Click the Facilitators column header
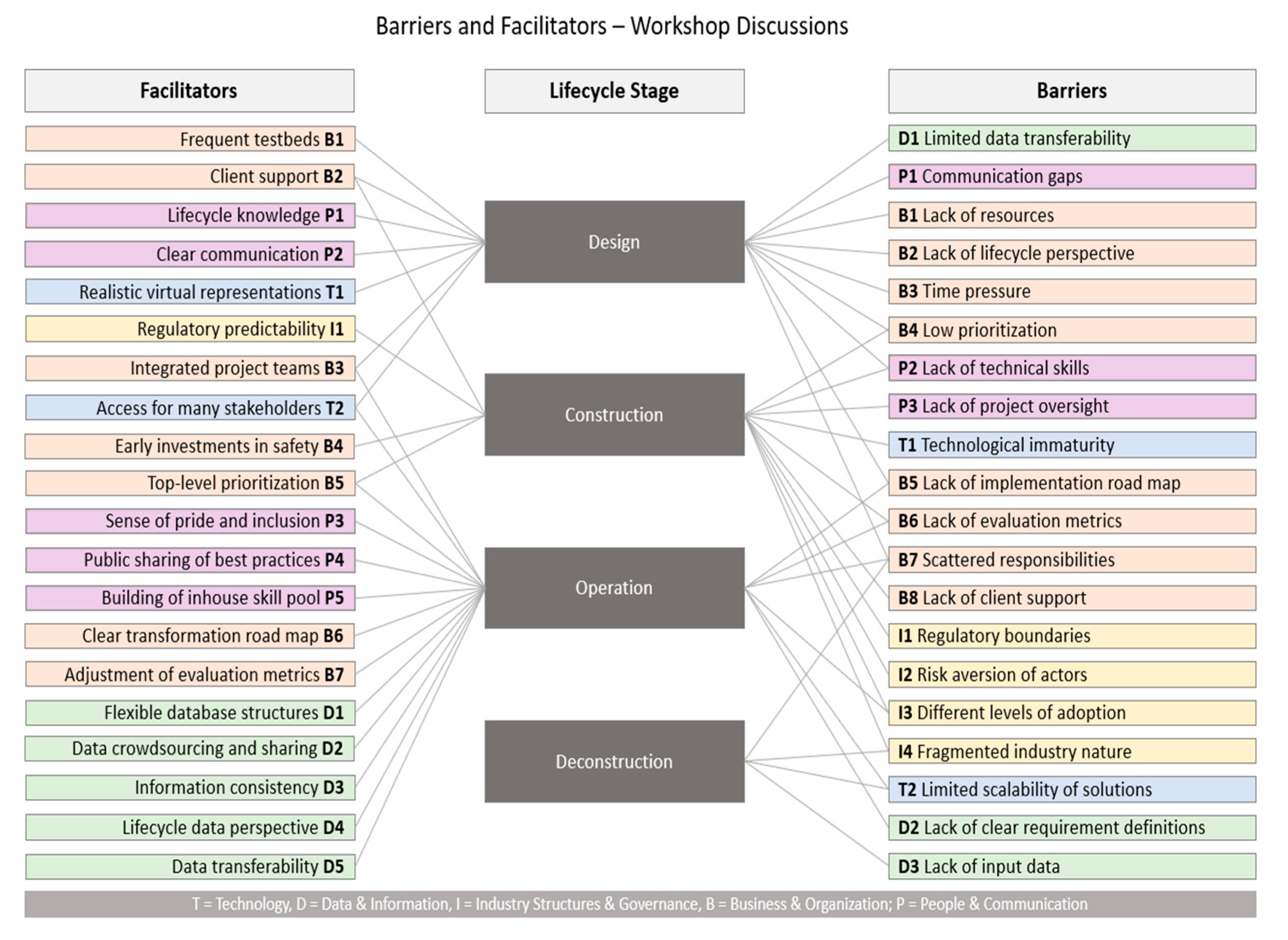Viewport: 1288px width, 940px height. click(189, 91)
